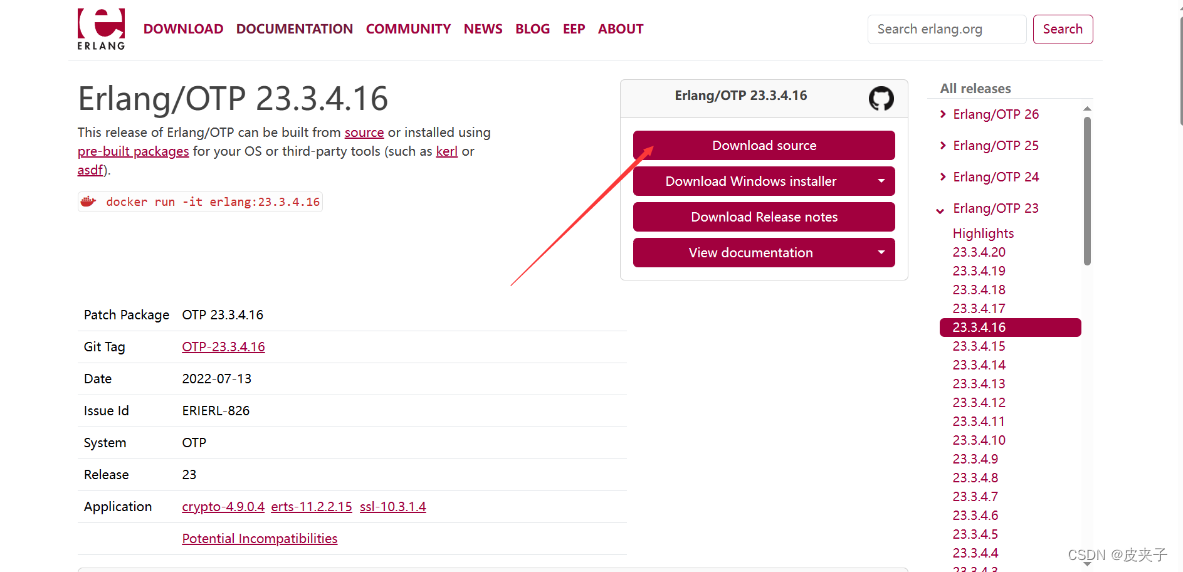Select release 23.3.4.19
1183x572 pixels.
pos(979,271)
